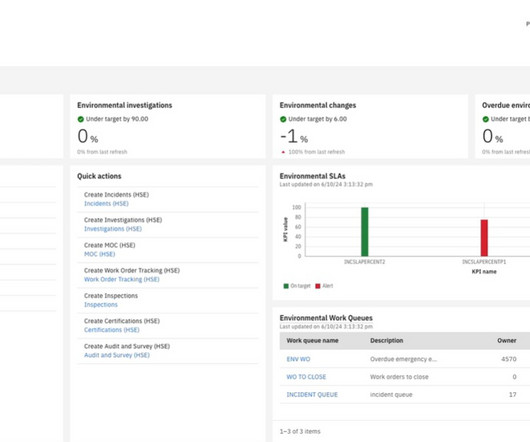Viewport: 530px width, 442px height.
Task: Open the Incidents (HSE) link
Action: click(106, 203)
